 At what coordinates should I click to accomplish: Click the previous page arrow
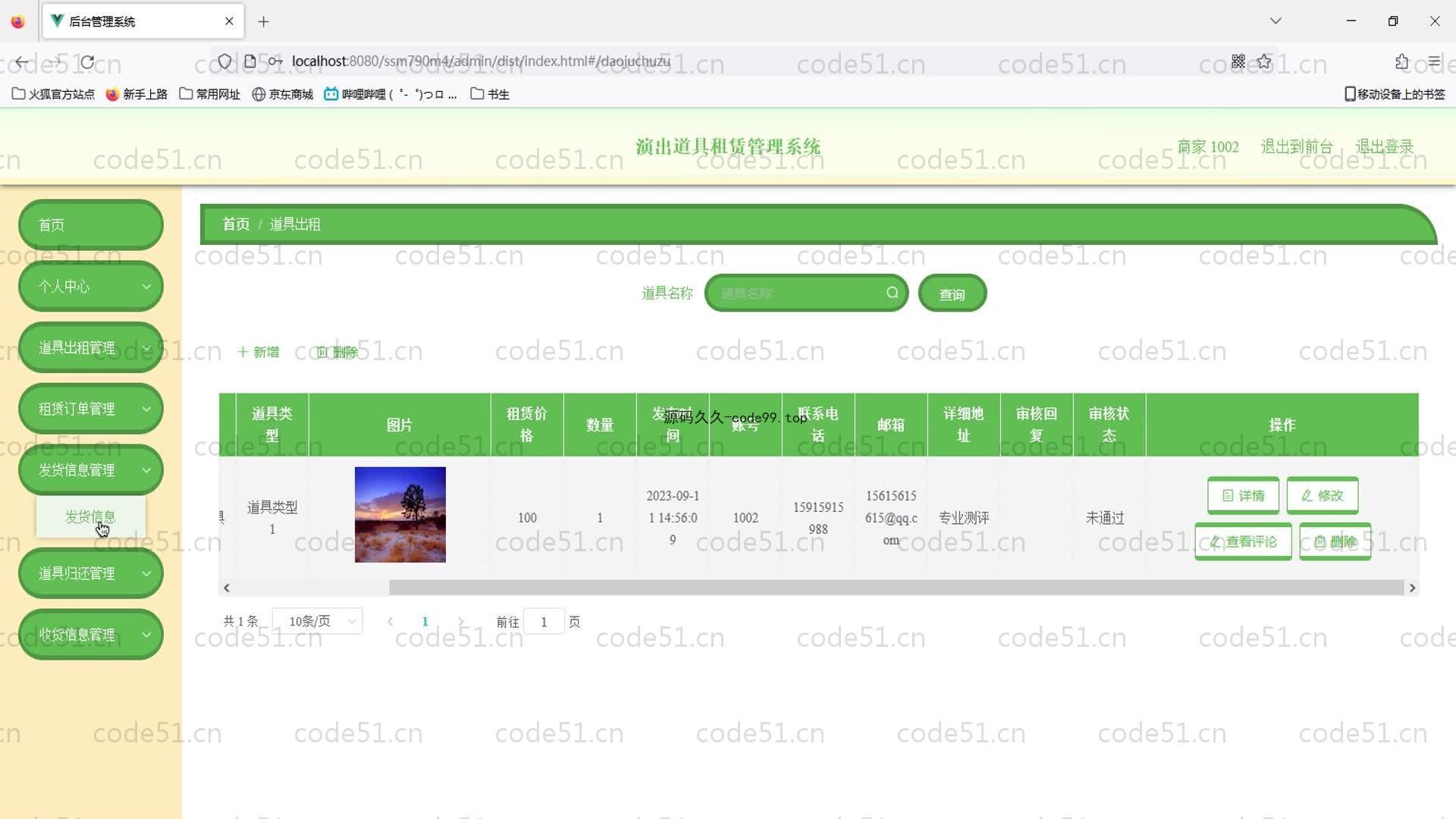coord(390,621)
